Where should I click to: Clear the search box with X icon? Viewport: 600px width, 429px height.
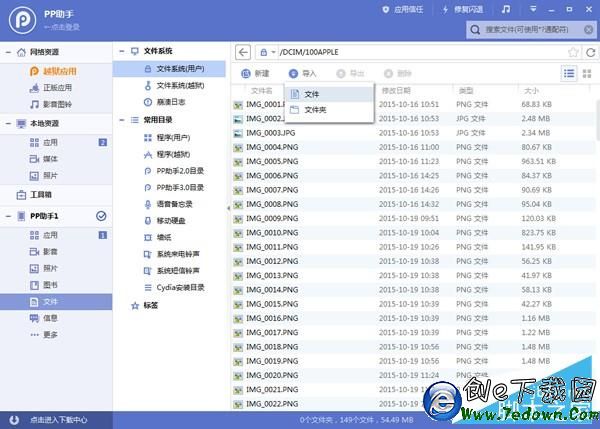point(589,29)
